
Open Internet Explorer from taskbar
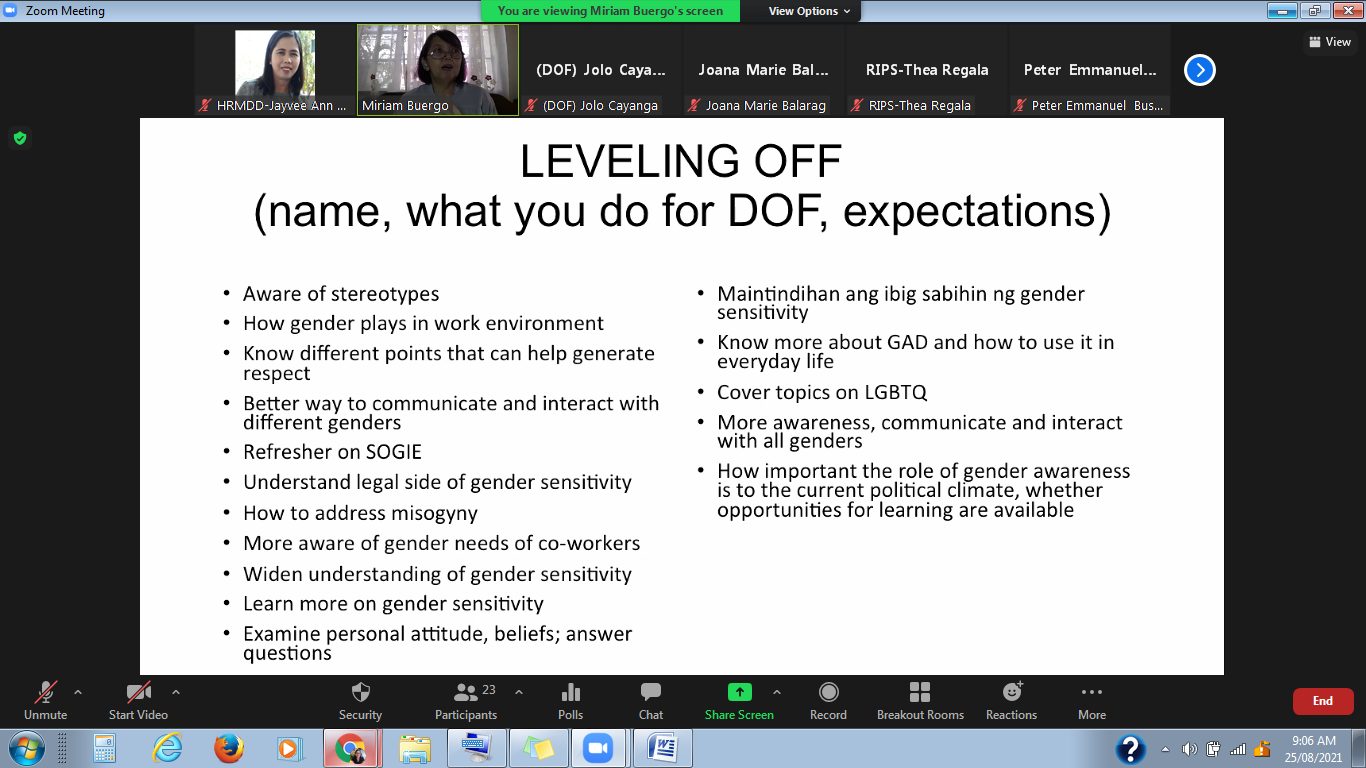tap(167, 748)
